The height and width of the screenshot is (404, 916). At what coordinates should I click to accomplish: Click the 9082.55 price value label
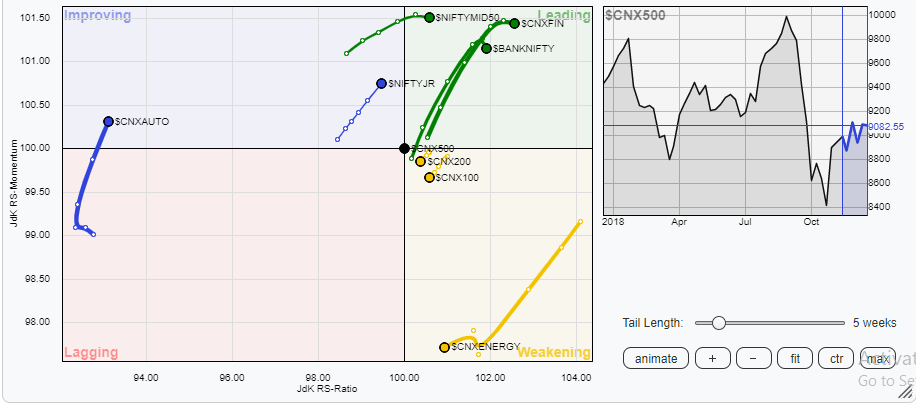click(x=886, y=126)
